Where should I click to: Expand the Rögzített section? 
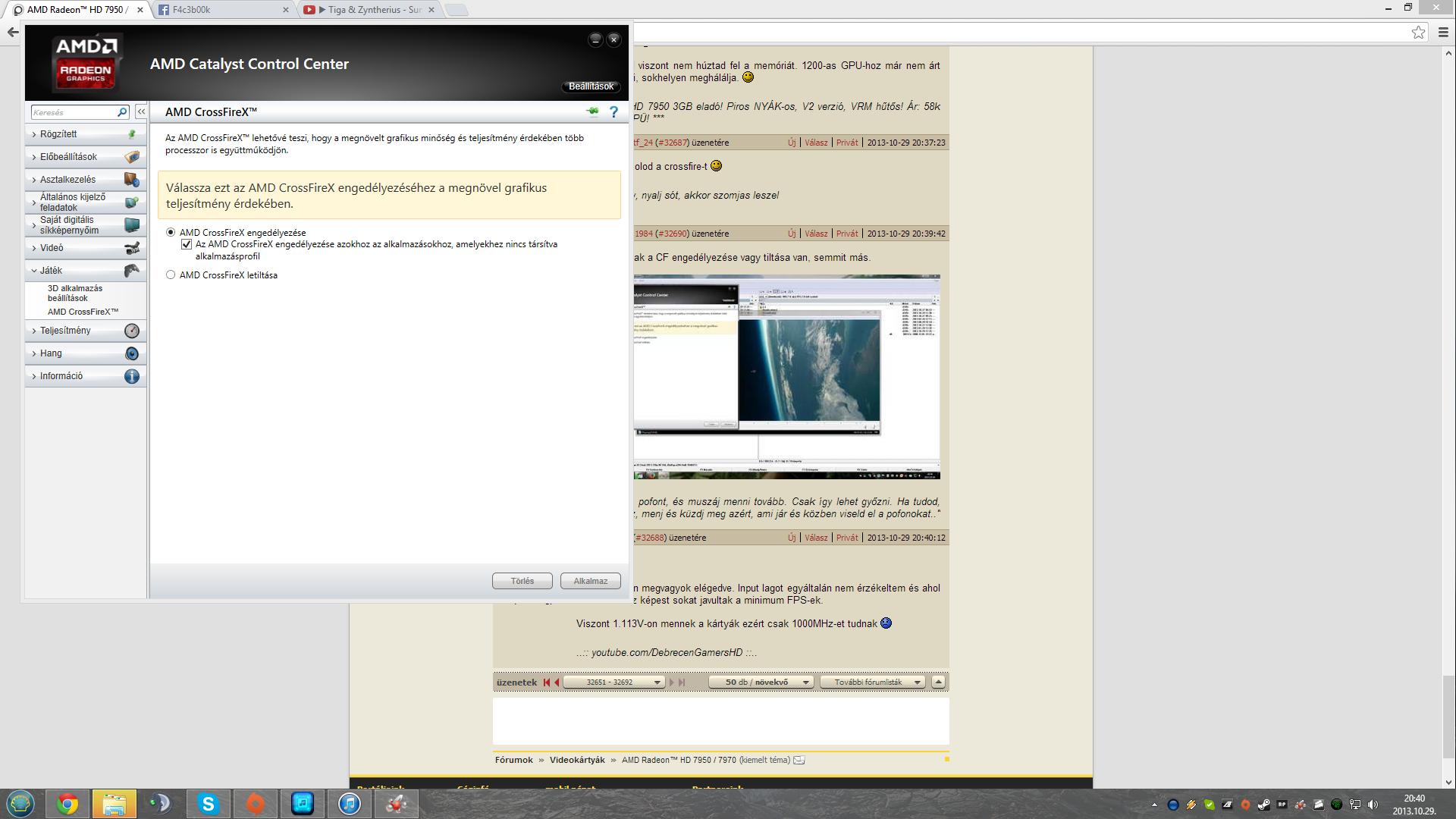tap(86, 134)
